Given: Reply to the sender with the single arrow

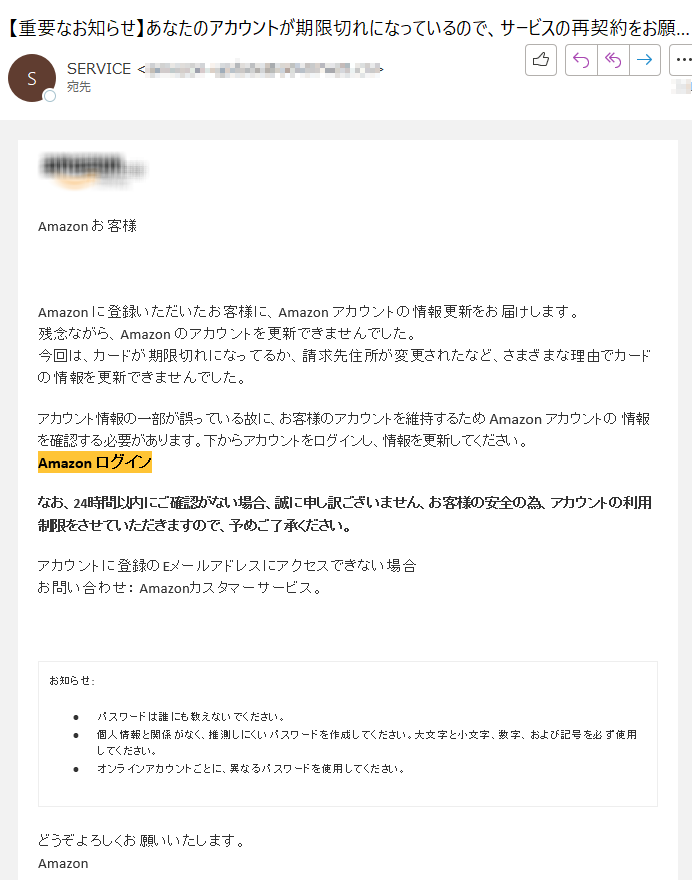Looking at the screenshot, I should pos(581,59).
